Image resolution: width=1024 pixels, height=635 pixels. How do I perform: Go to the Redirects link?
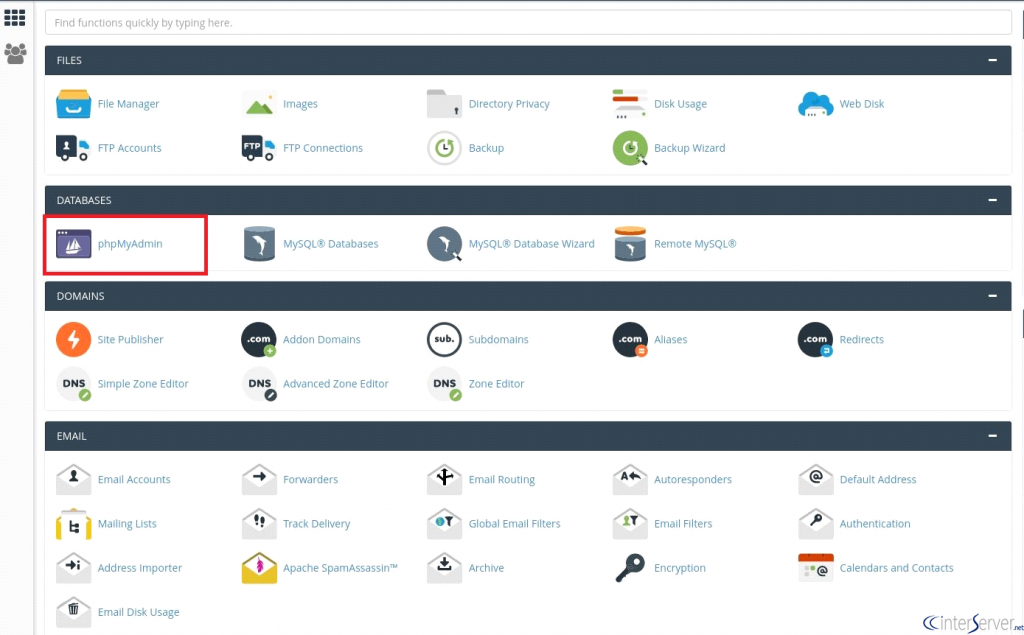(x=861, y=340)
